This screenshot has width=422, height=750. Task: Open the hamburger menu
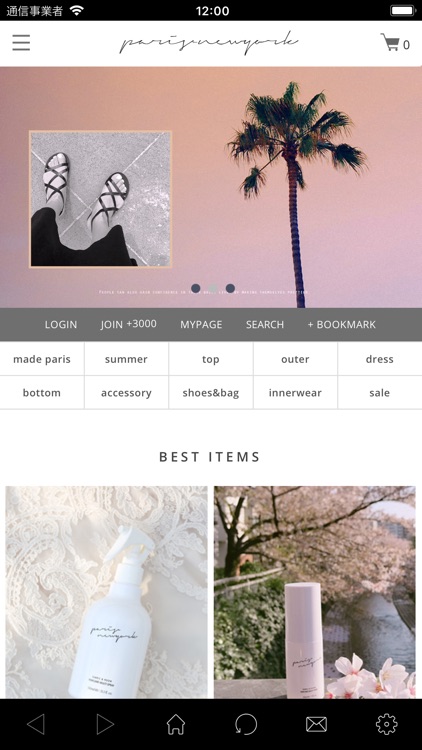[21, 43]
